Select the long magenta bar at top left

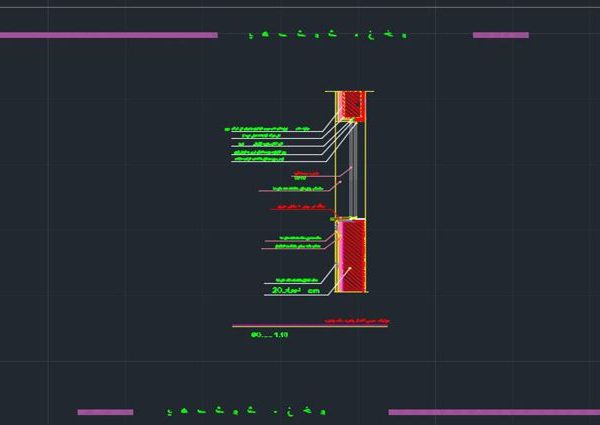pyautogui.click(x=108, y=35)
